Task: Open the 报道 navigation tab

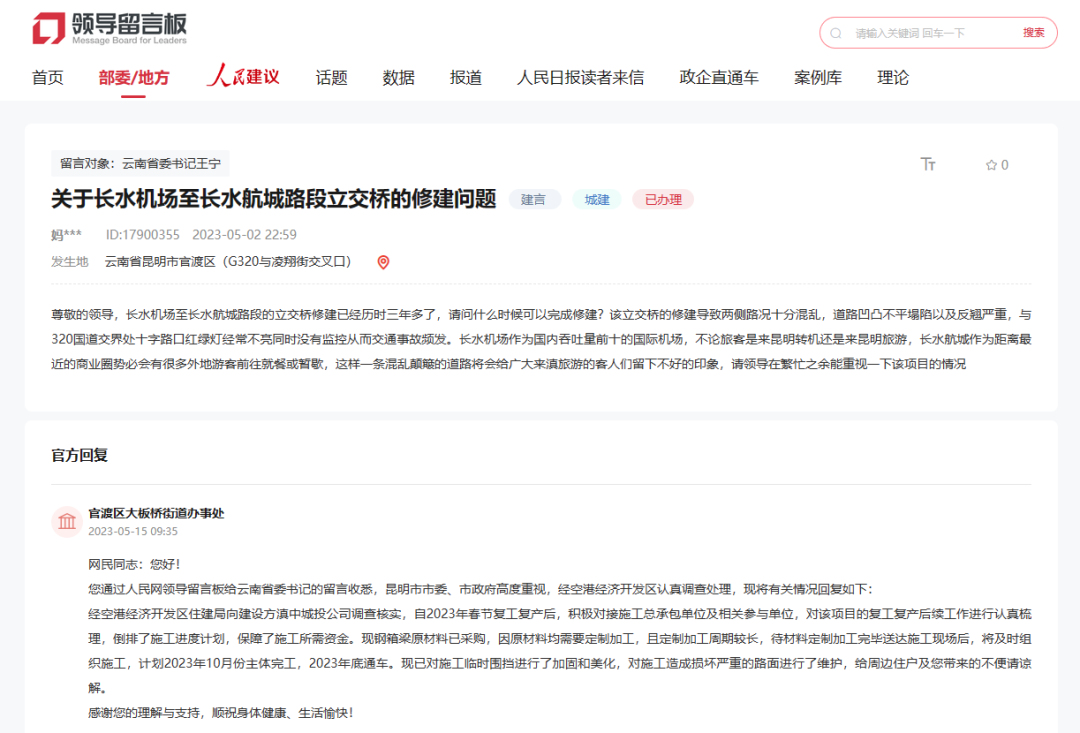Action: coord(466,77)
